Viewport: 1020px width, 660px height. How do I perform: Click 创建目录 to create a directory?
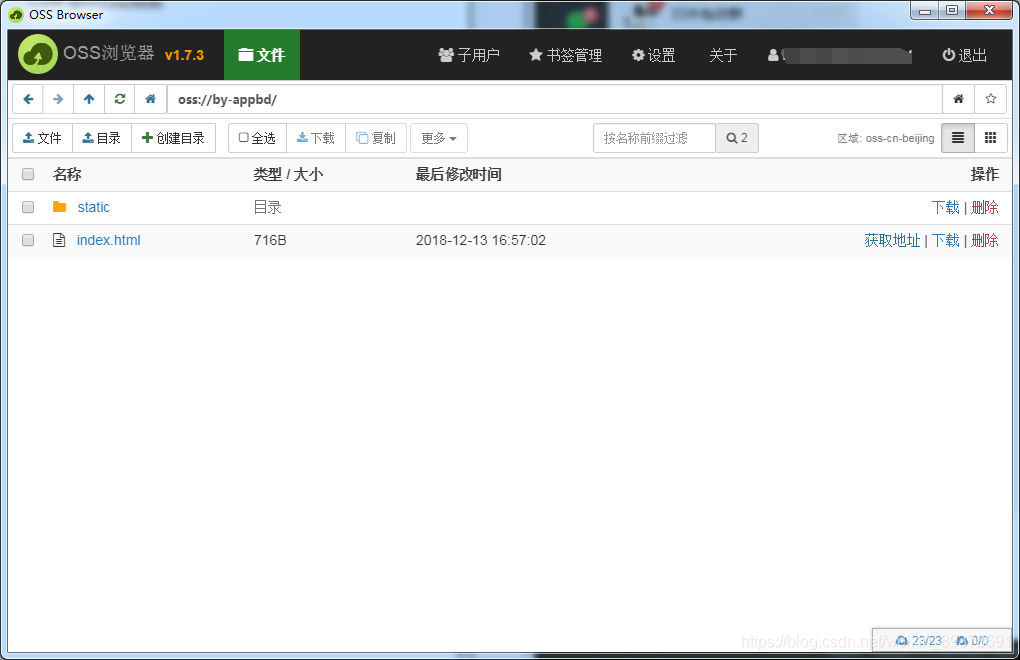[174, 137]
